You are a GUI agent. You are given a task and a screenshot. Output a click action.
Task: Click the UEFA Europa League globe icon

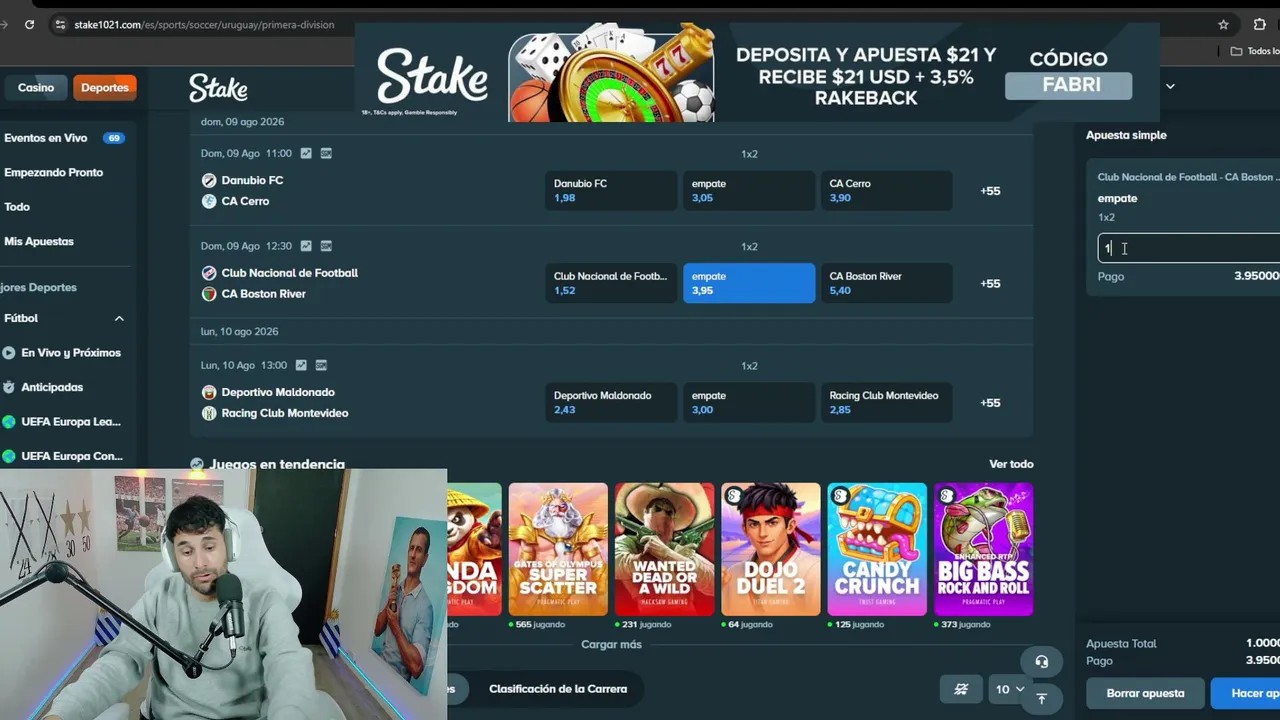[x=9, y=422]
